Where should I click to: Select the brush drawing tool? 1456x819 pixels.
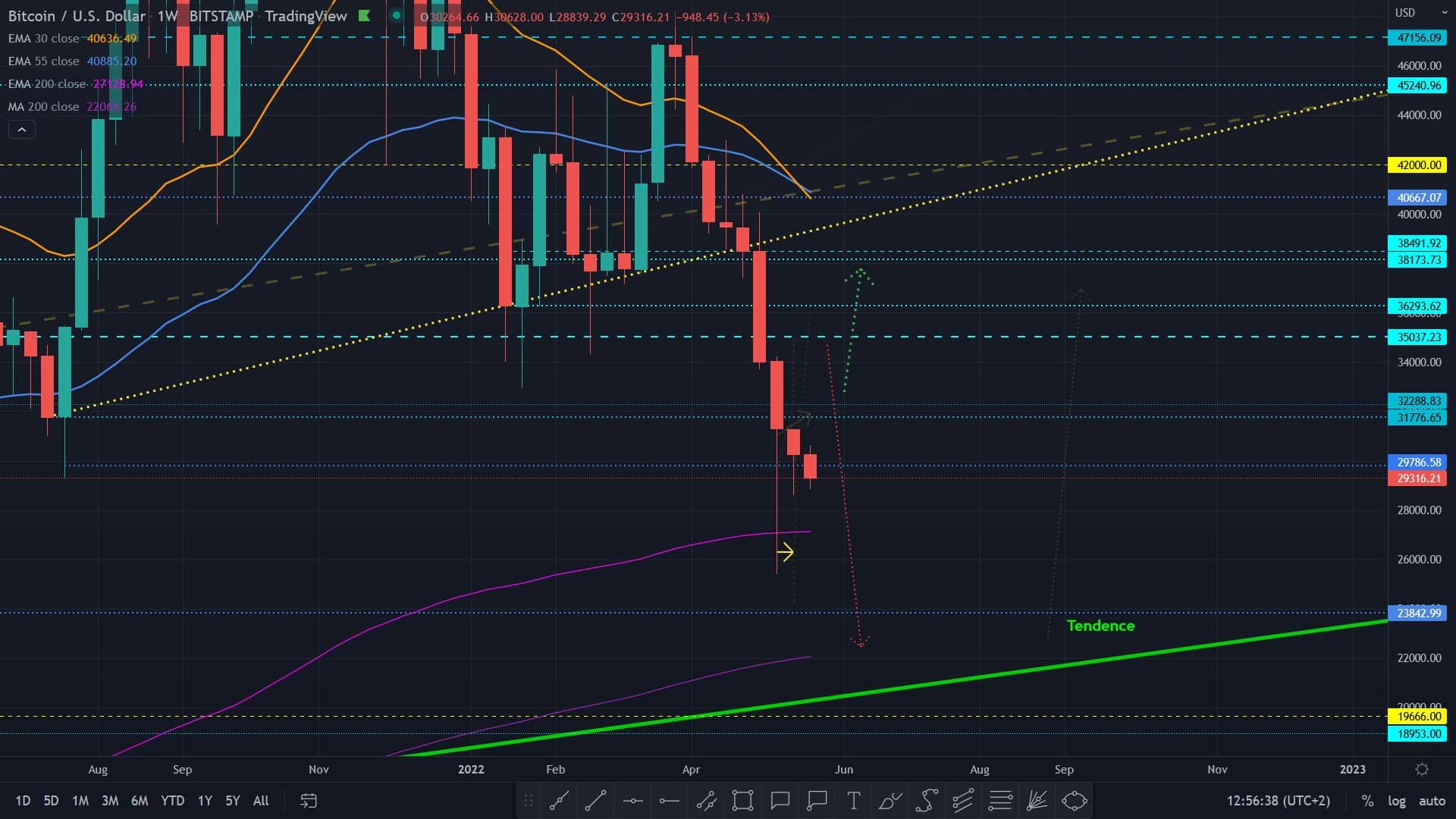tap(890, 800)
